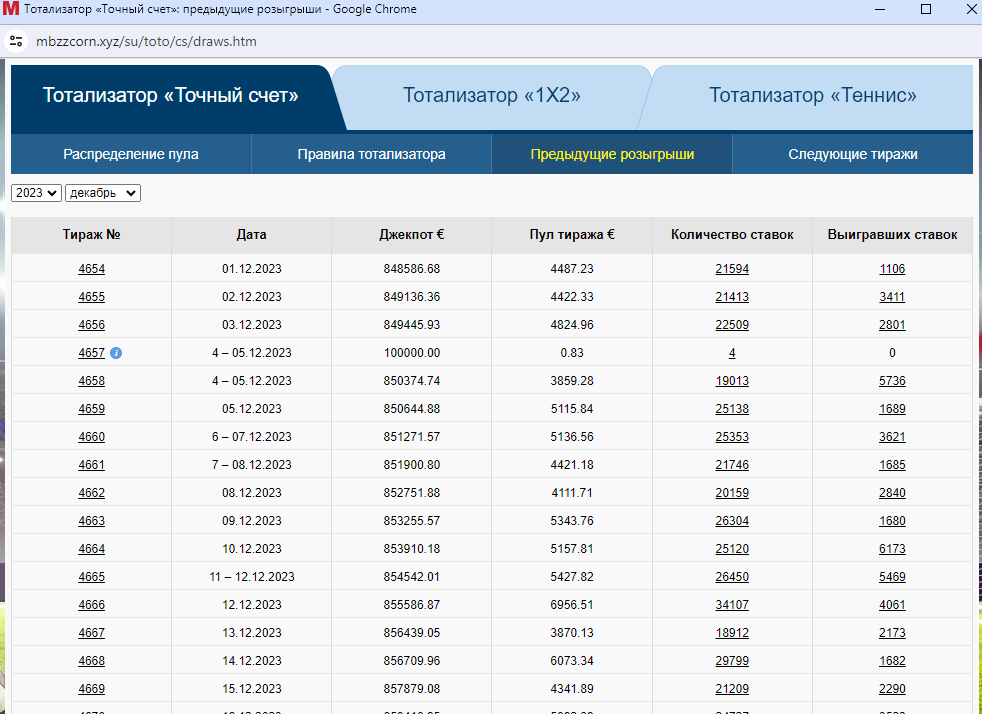Click pool value 6956.51
The width and height of the screenshot is (982, 714).
pos(572,605)
